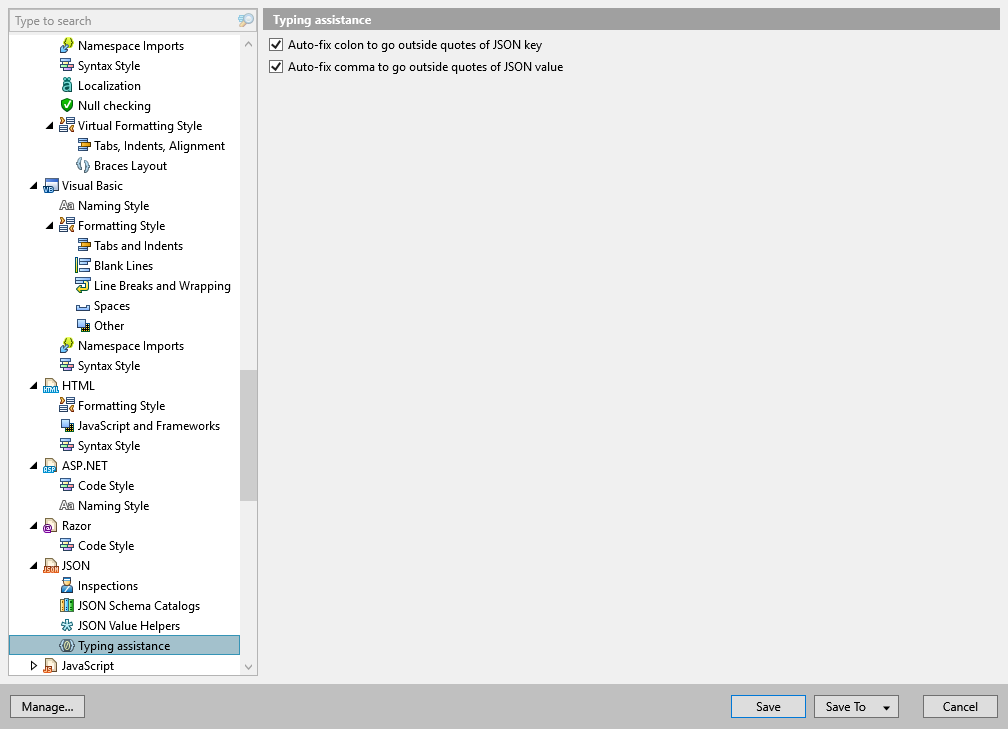Uncheck auto-fix colon outside quotes of JSON key
The width and height of the screenshot is (1008, 729).
[275, 44]
